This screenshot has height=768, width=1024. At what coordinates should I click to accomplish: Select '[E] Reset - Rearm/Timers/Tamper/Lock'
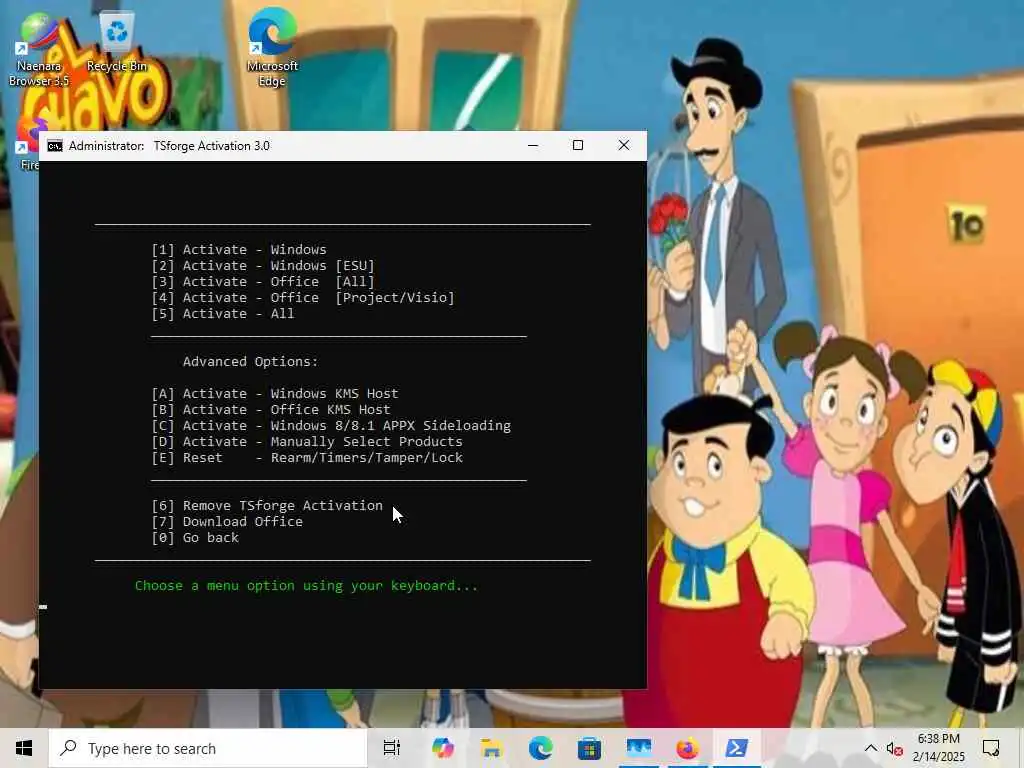[307, 458]
